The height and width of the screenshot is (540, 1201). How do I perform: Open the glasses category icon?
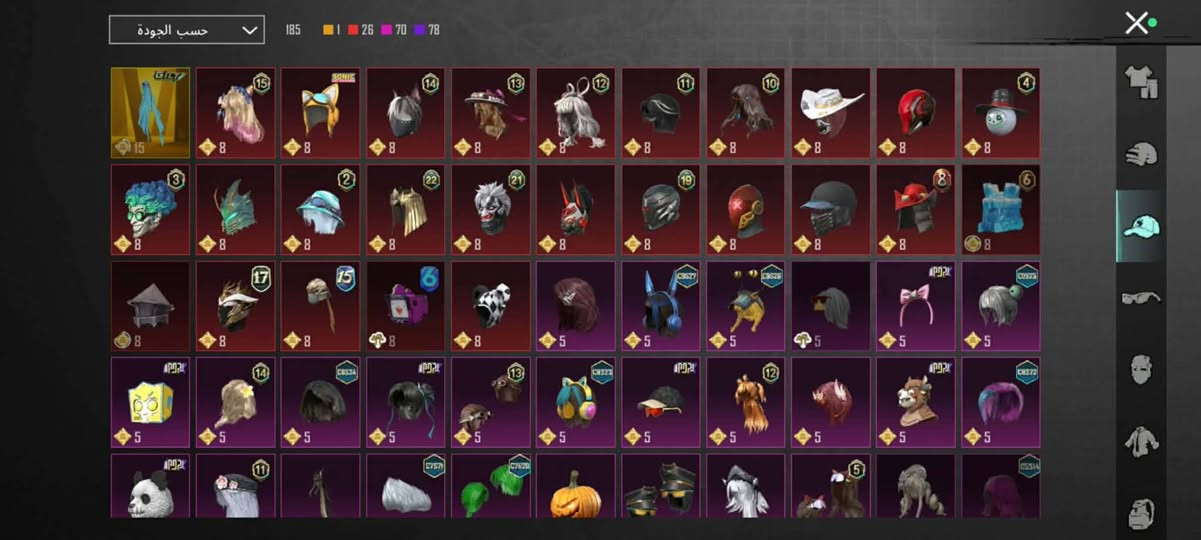point(1140,297)
